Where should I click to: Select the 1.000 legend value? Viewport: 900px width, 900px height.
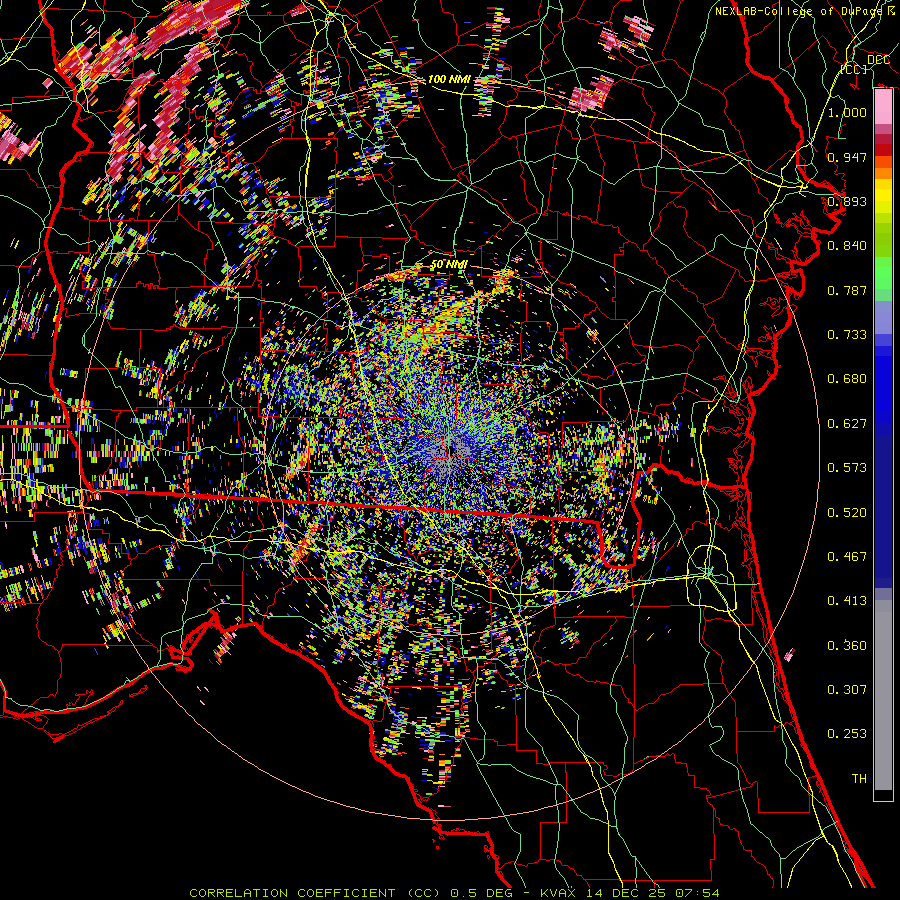click(847, 112)
